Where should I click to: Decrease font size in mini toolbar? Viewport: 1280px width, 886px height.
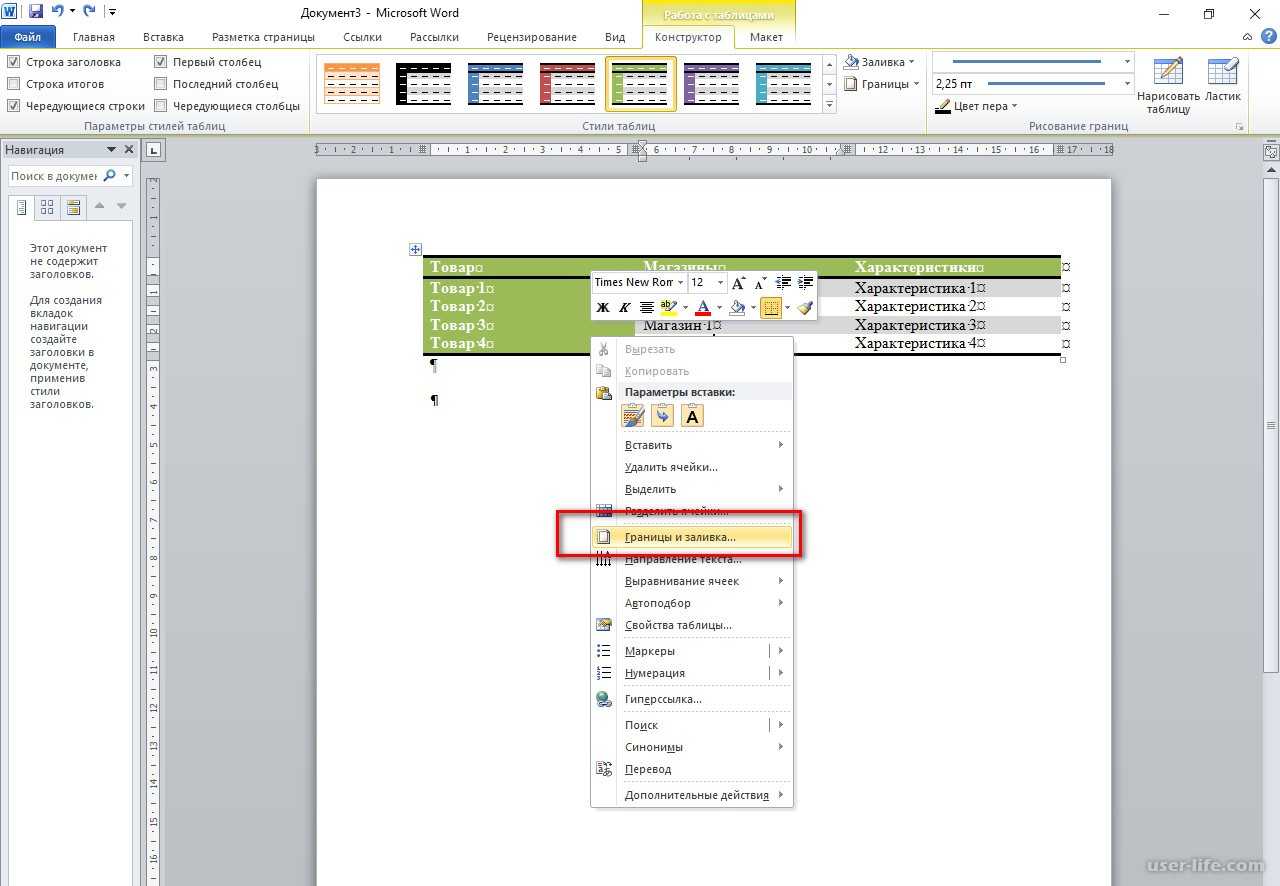[760, 283]
